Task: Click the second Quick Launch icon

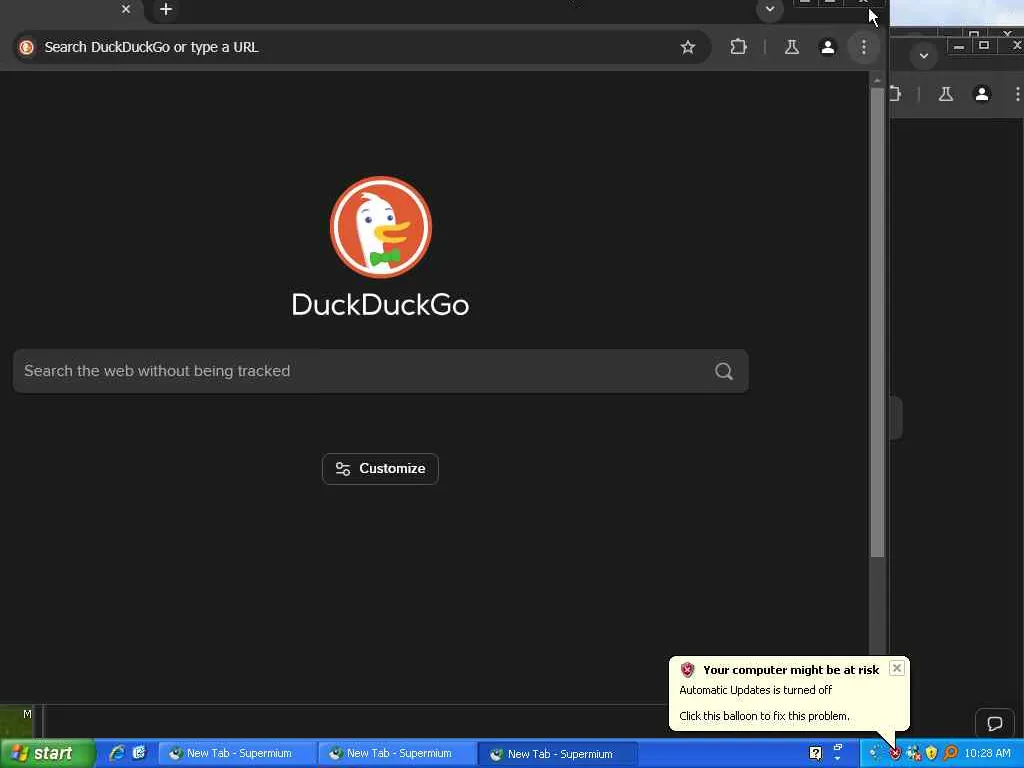Action: click(138, 753)
